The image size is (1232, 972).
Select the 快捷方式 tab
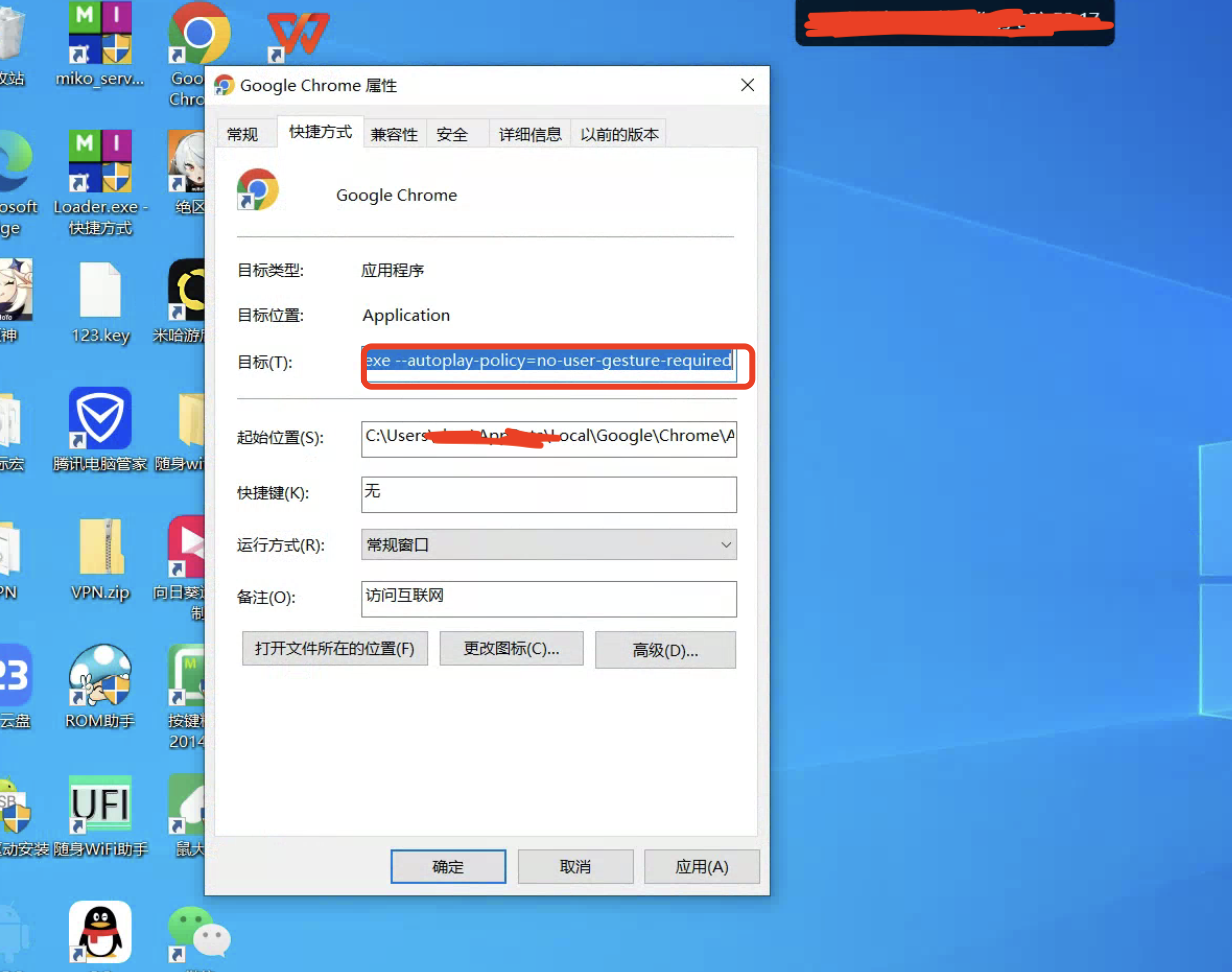pos(320,132)
